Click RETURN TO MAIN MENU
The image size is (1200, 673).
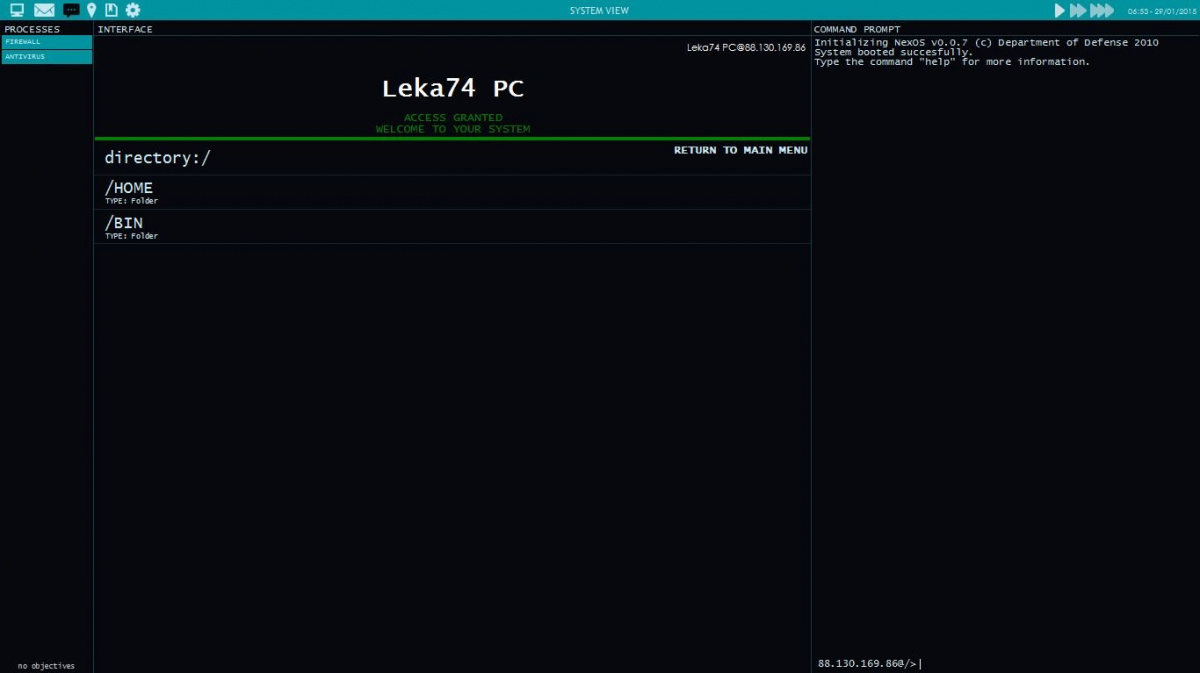click(x=740, y=150)
